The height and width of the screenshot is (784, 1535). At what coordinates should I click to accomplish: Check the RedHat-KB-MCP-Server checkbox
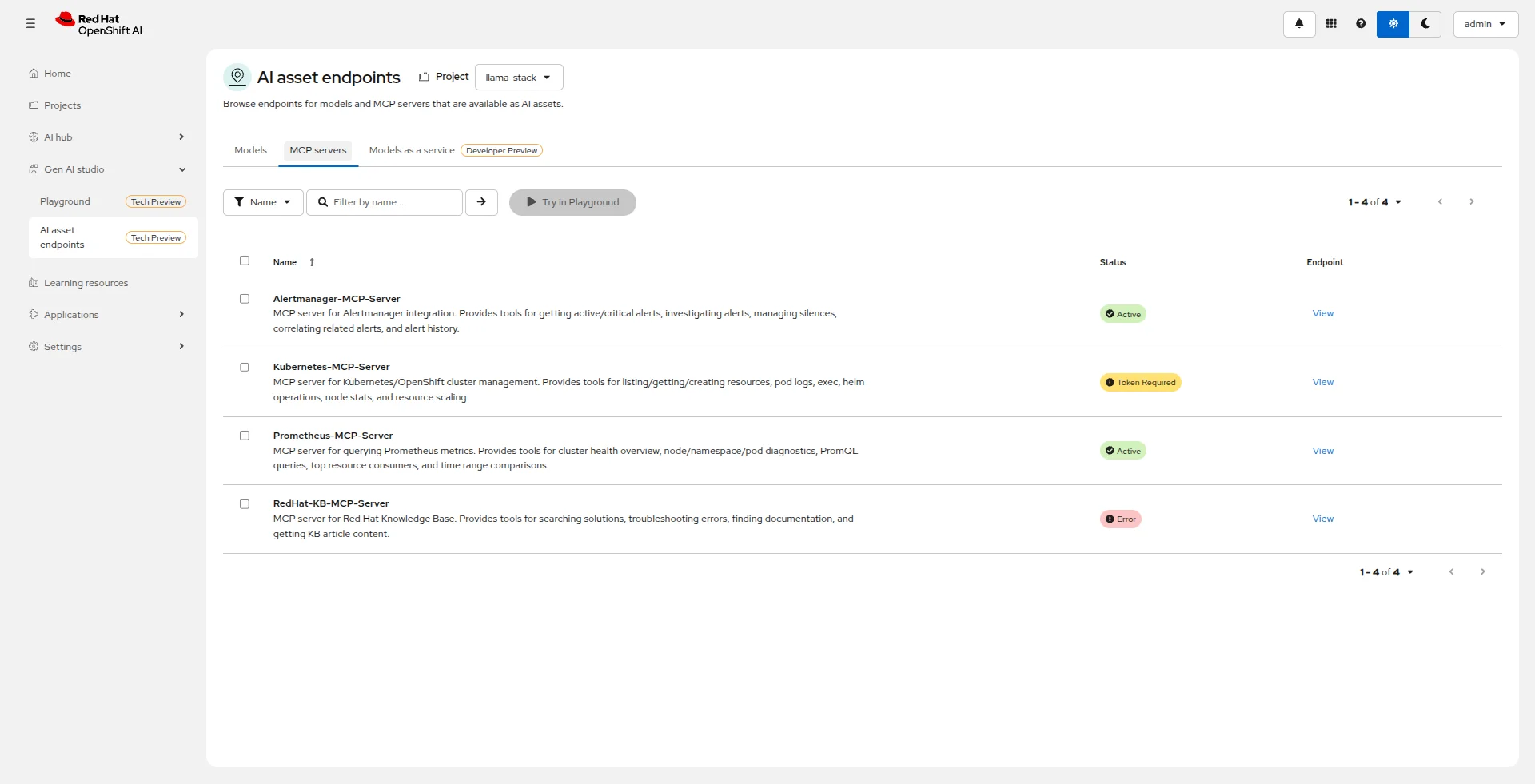pos(245,504)
